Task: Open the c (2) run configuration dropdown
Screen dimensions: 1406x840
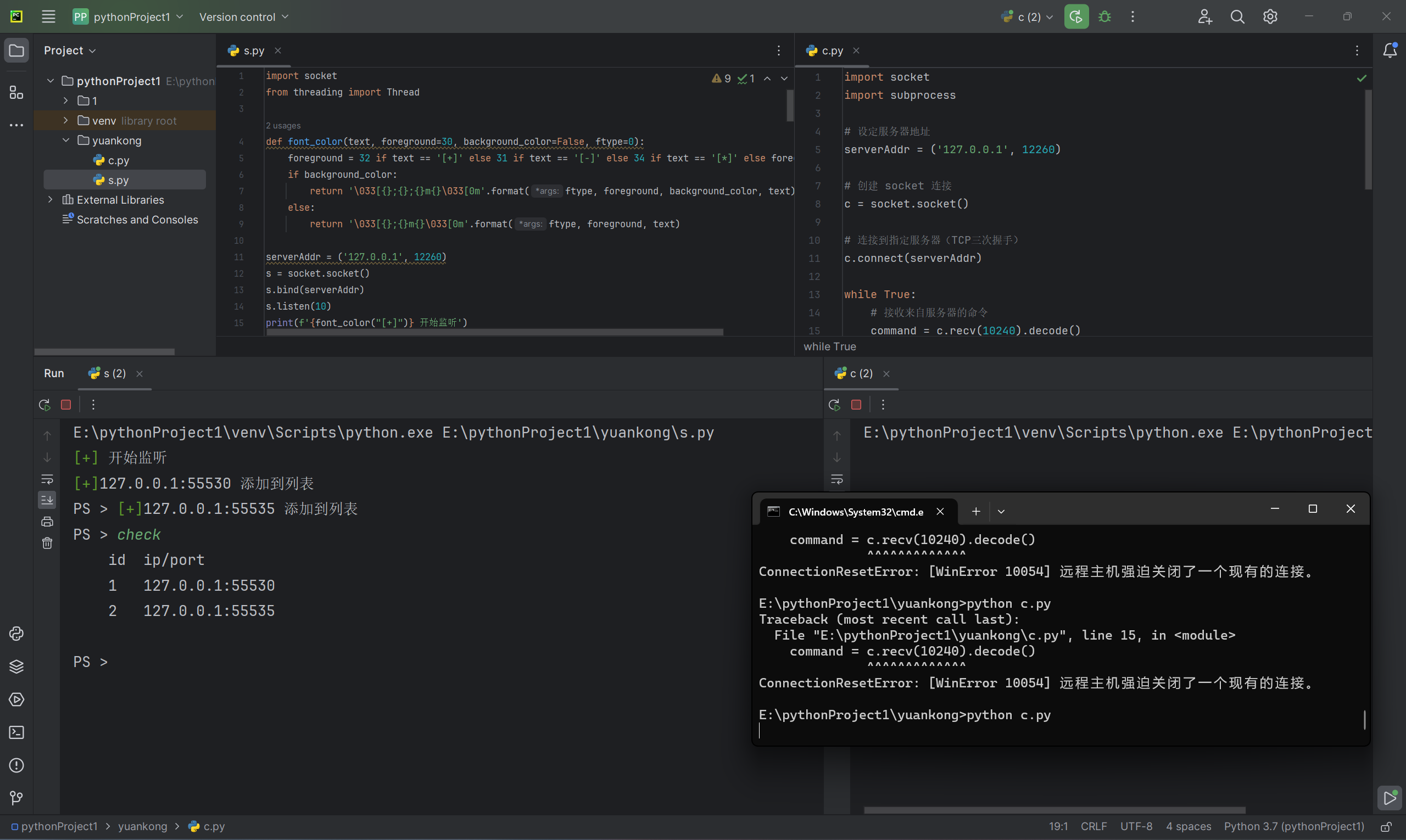Action: pyautogui.click(x=1027, y=16)
